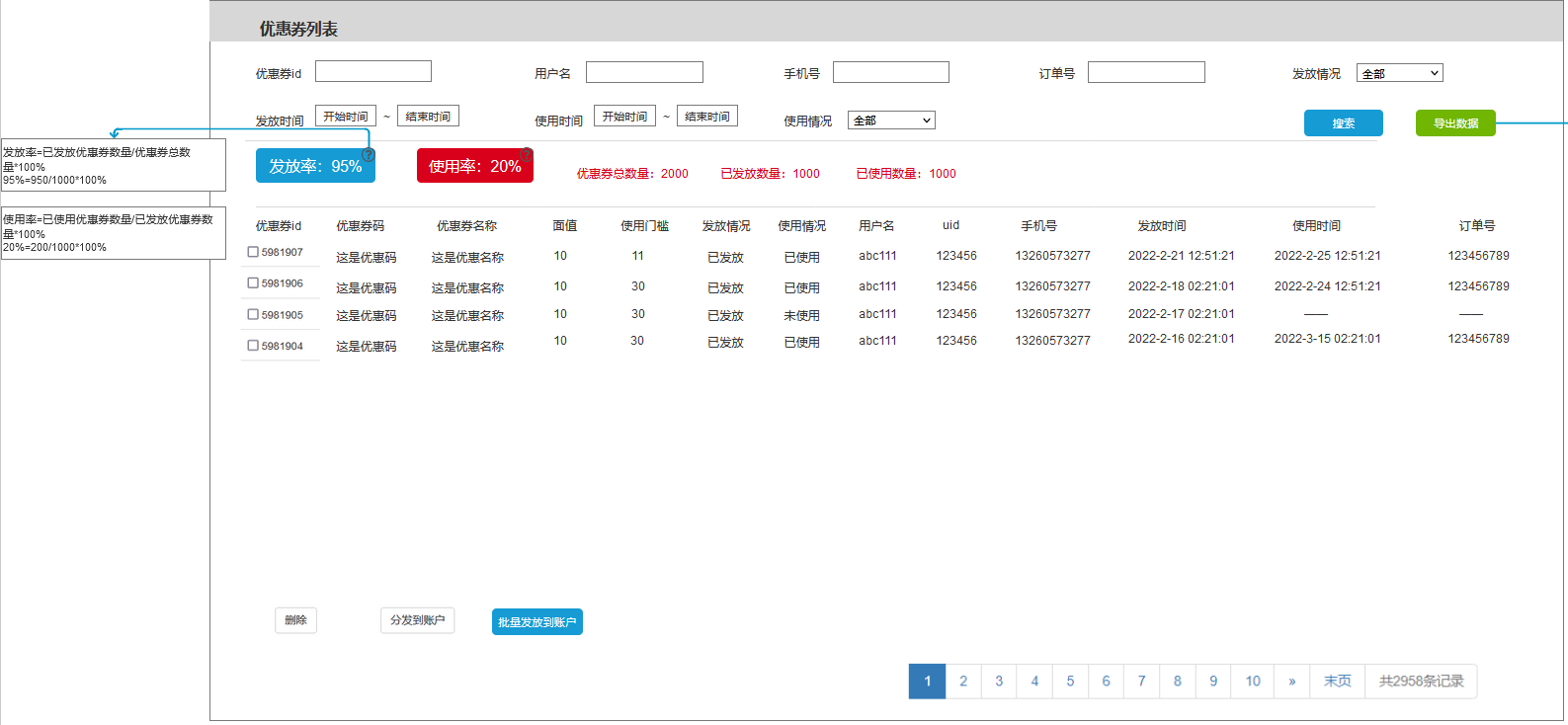Go to page 7
1568x725 pixels.
(x=1141, y=682)
